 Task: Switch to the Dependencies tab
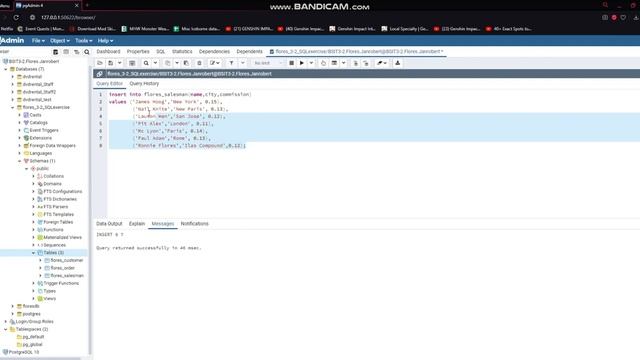214,51
